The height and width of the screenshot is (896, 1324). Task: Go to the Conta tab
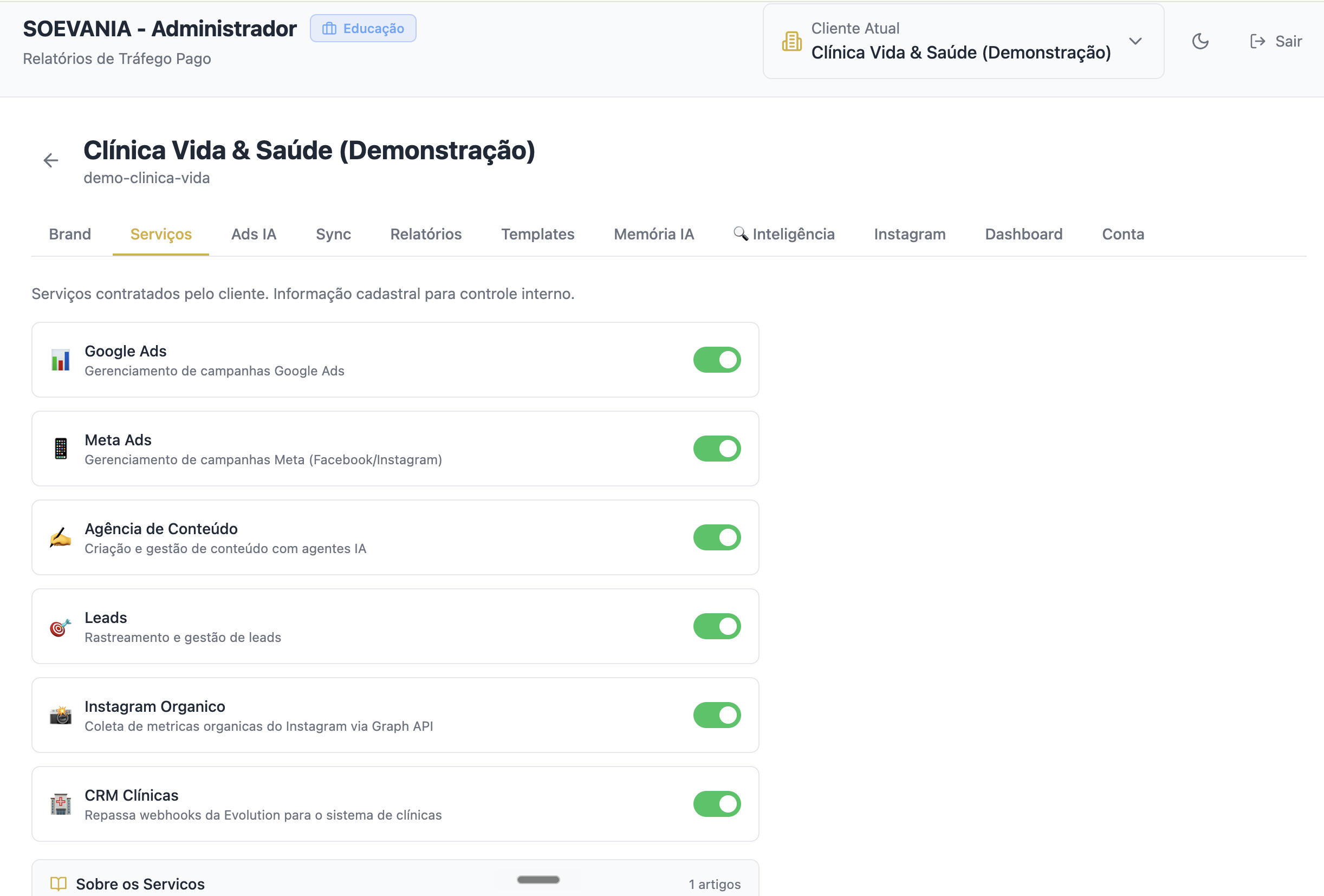[1123, 234]
